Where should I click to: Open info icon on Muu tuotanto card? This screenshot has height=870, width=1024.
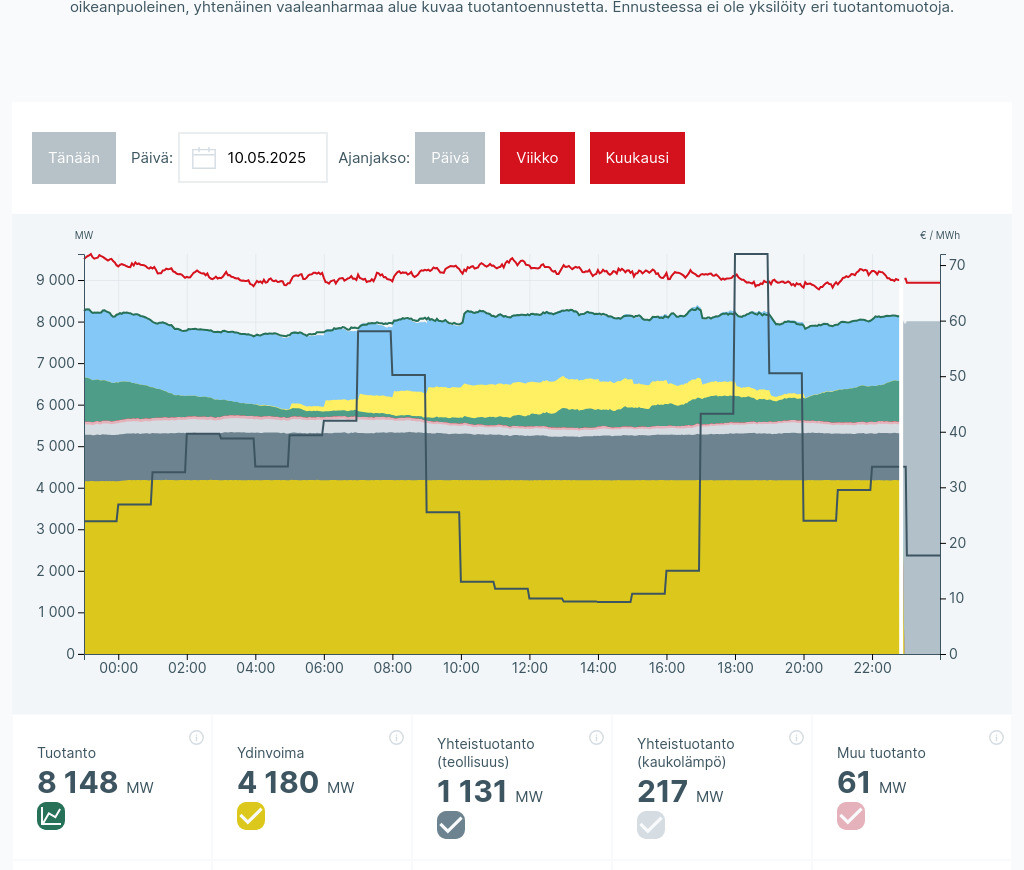click(996, 738)
